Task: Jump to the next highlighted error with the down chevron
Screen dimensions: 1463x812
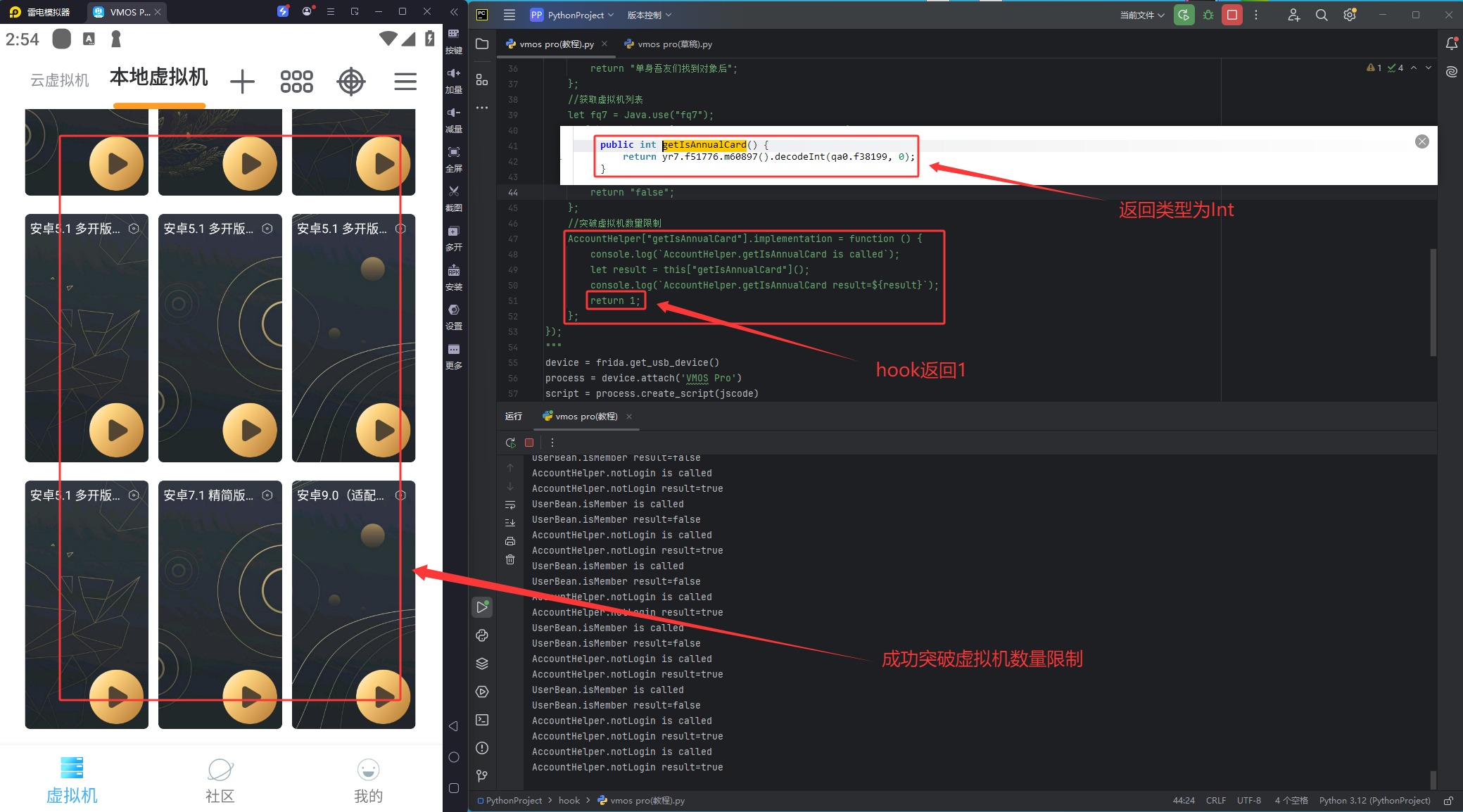Action: point(1429,68)
